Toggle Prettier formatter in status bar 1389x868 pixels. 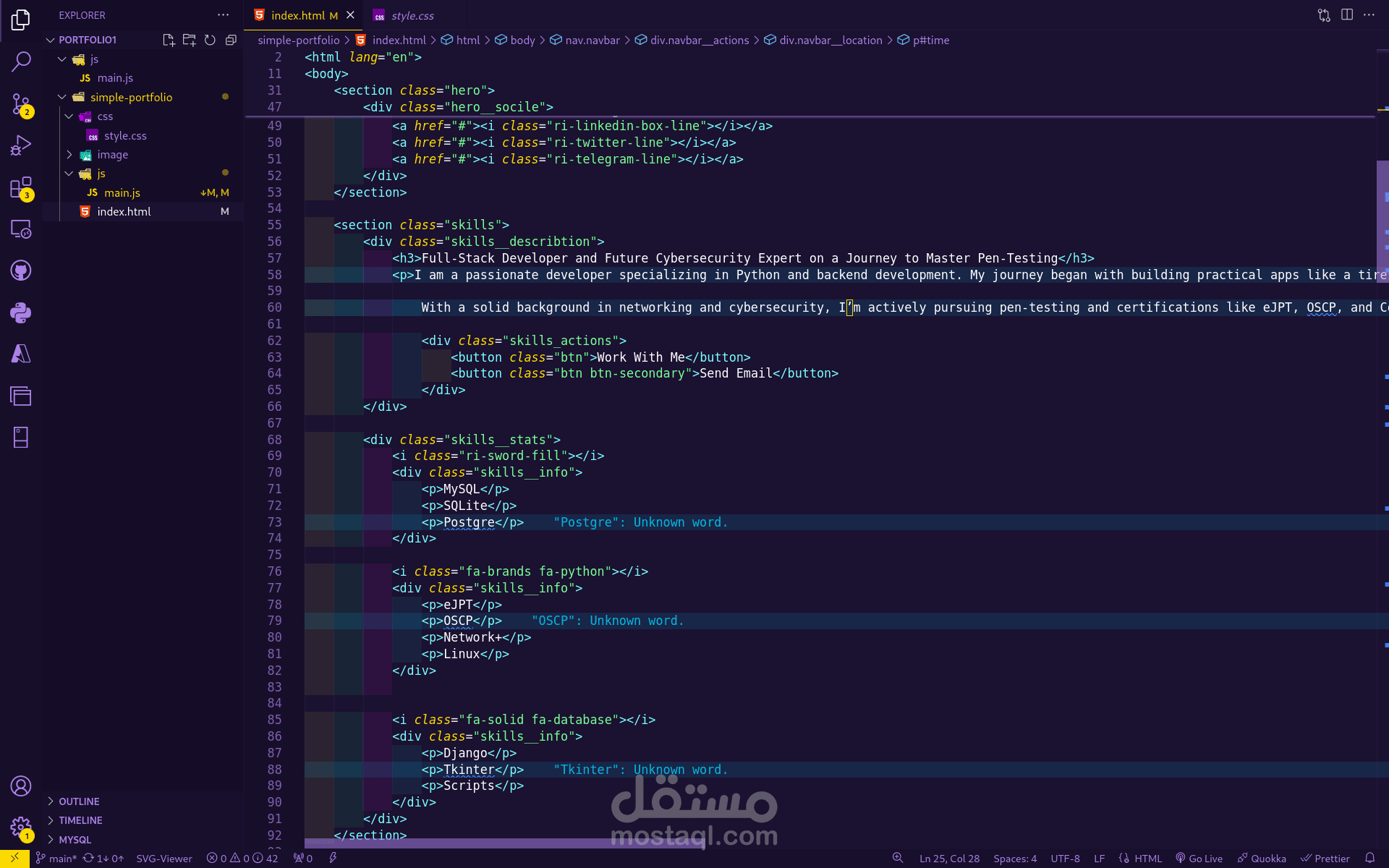tap(1325, 859)
